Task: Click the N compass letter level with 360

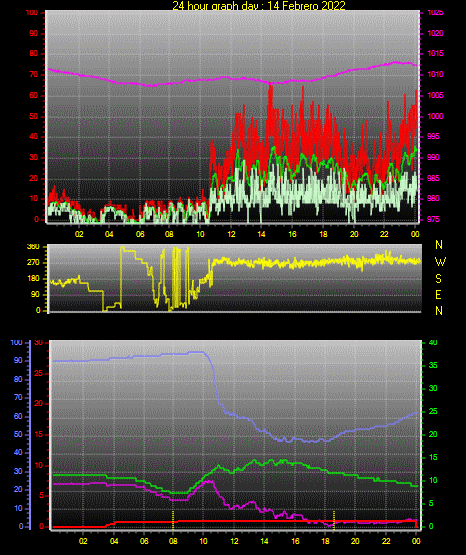Action: click(x=439, y=245)
